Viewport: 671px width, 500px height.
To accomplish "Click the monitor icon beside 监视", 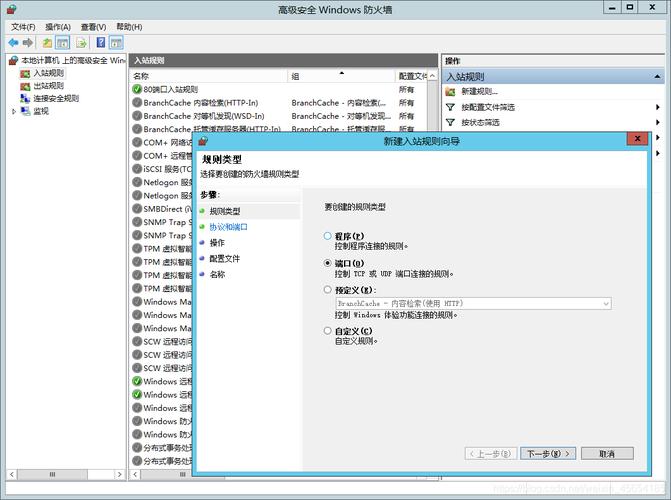I will 26,111.
